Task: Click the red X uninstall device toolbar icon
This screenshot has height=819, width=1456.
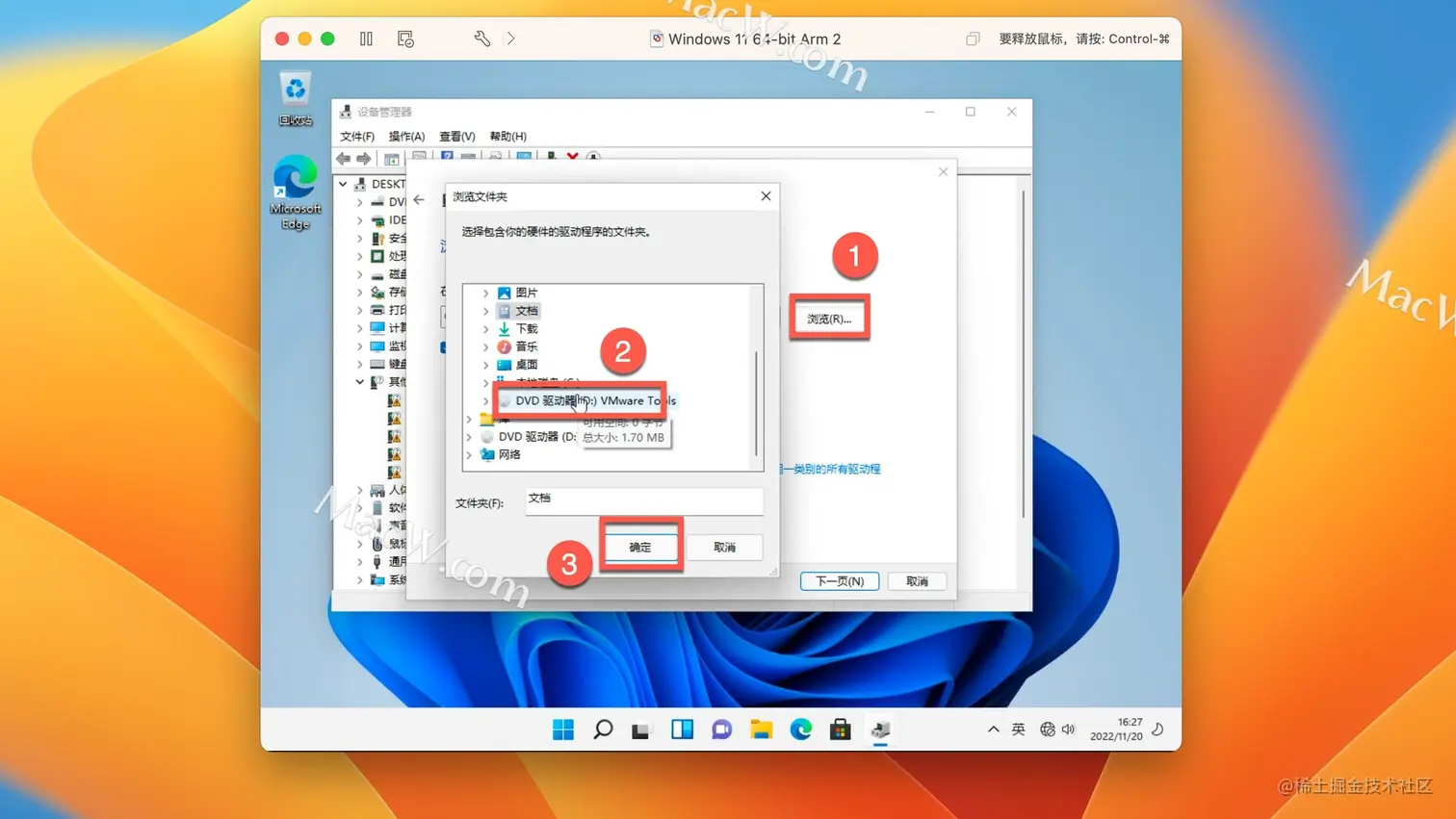Action: pos(572,157)
